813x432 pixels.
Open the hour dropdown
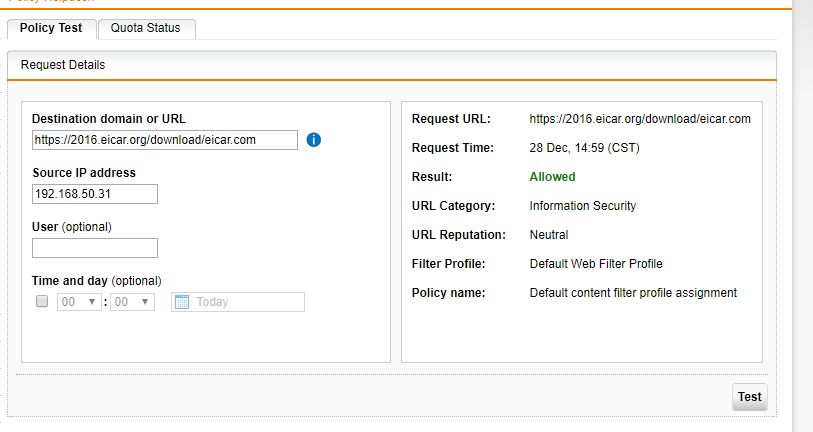tap(79, 302)
